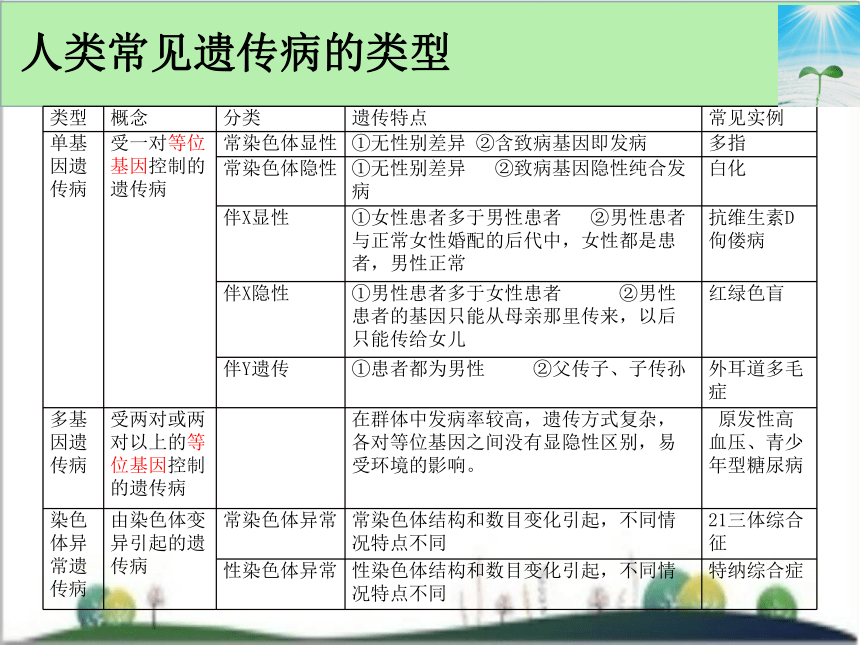Screen dimensions: 860x645
Task: Click the text 受两对或两对以上的等位基因控制的遗传病
Action: [x=158, y=454]
